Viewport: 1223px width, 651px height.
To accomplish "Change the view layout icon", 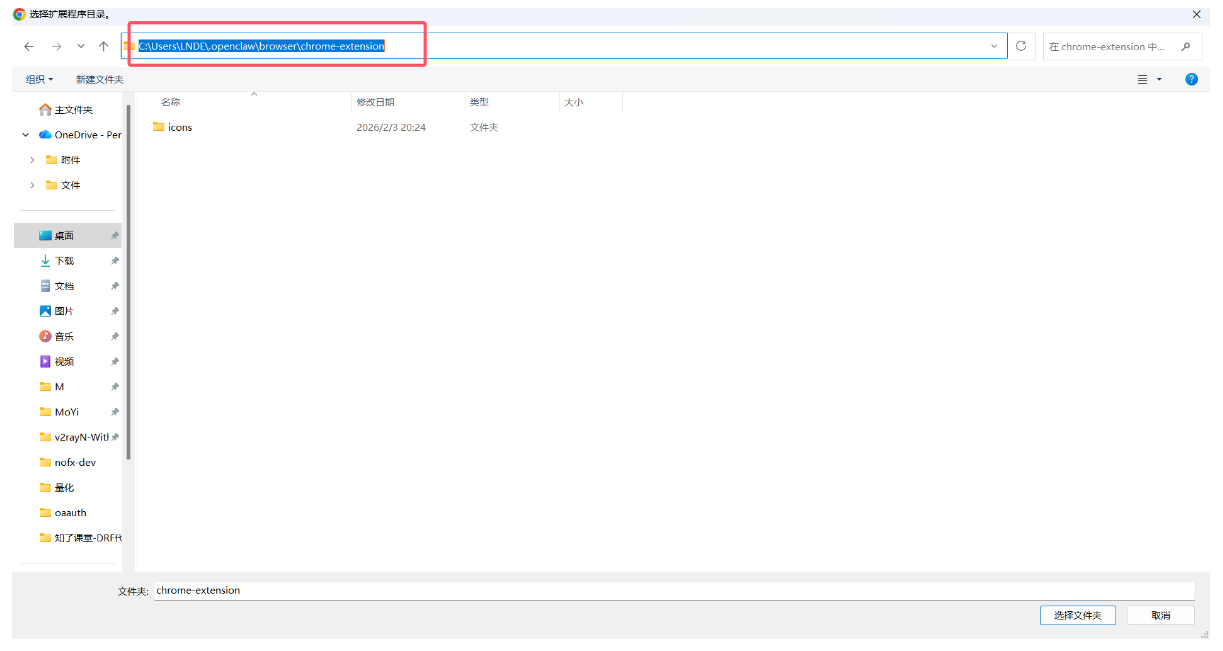I will (x=1142, y=79).
